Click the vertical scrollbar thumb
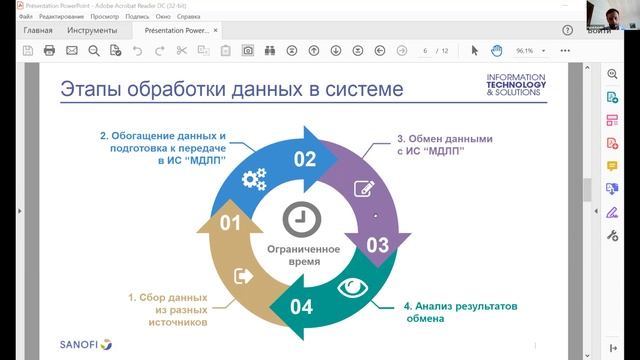 pos(587,190)
